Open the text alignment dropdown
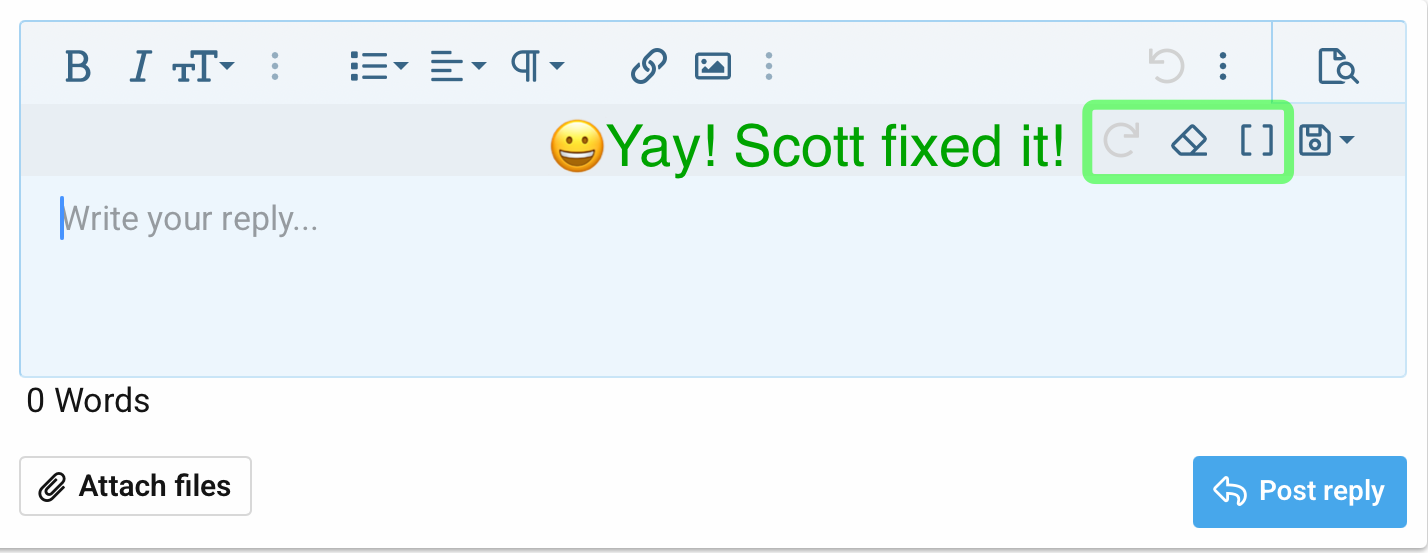The image size is (1428, 553). (458, 67)
